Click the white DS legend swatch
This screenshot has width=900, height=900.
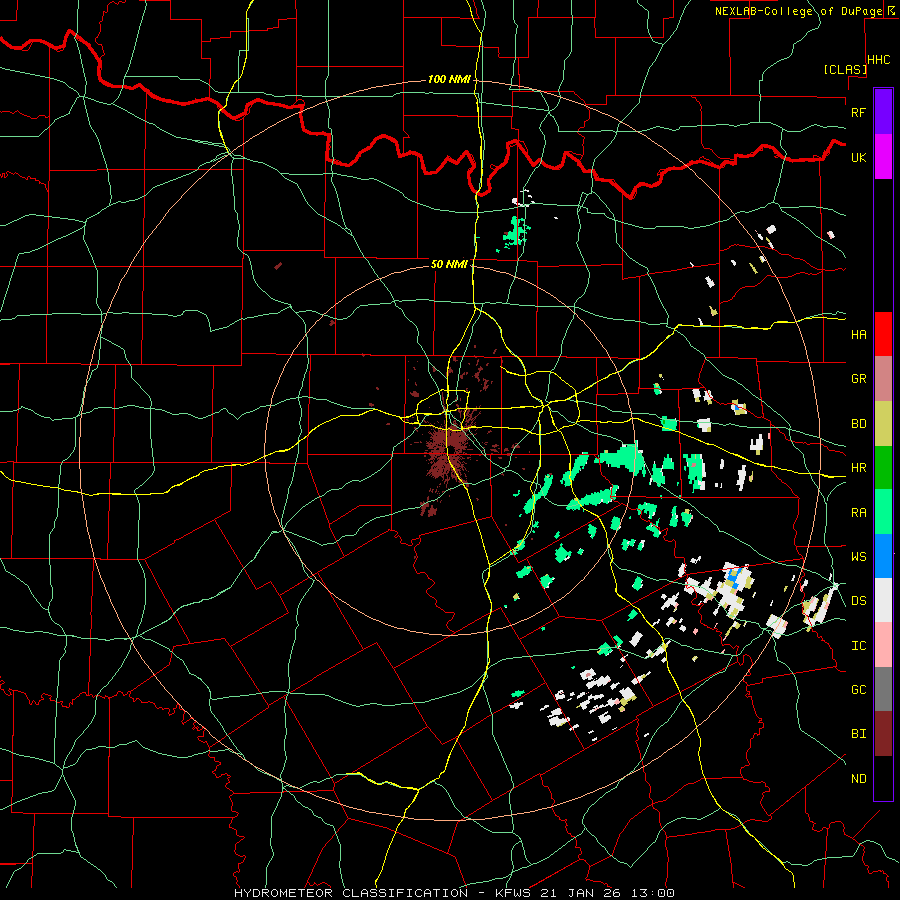tap(883, 600)
